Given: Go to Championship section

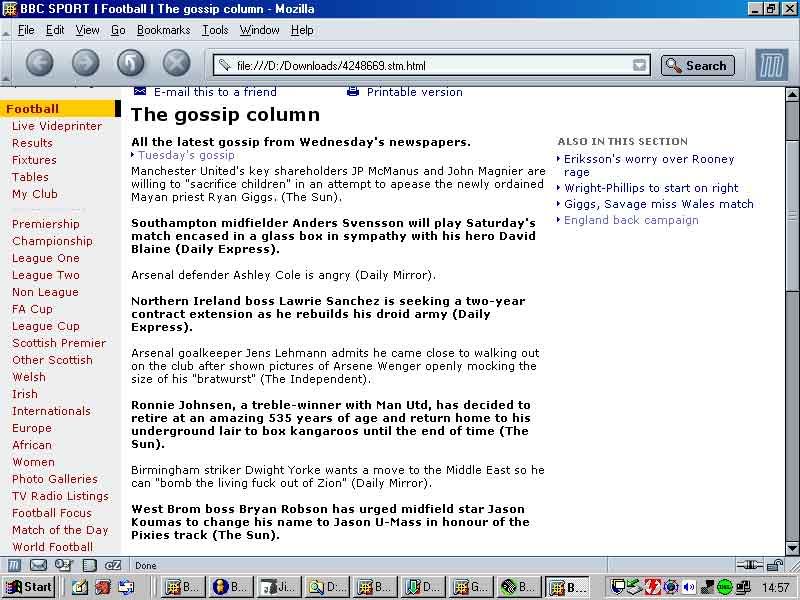Looking at the screenshot, I should coord(52,241).
